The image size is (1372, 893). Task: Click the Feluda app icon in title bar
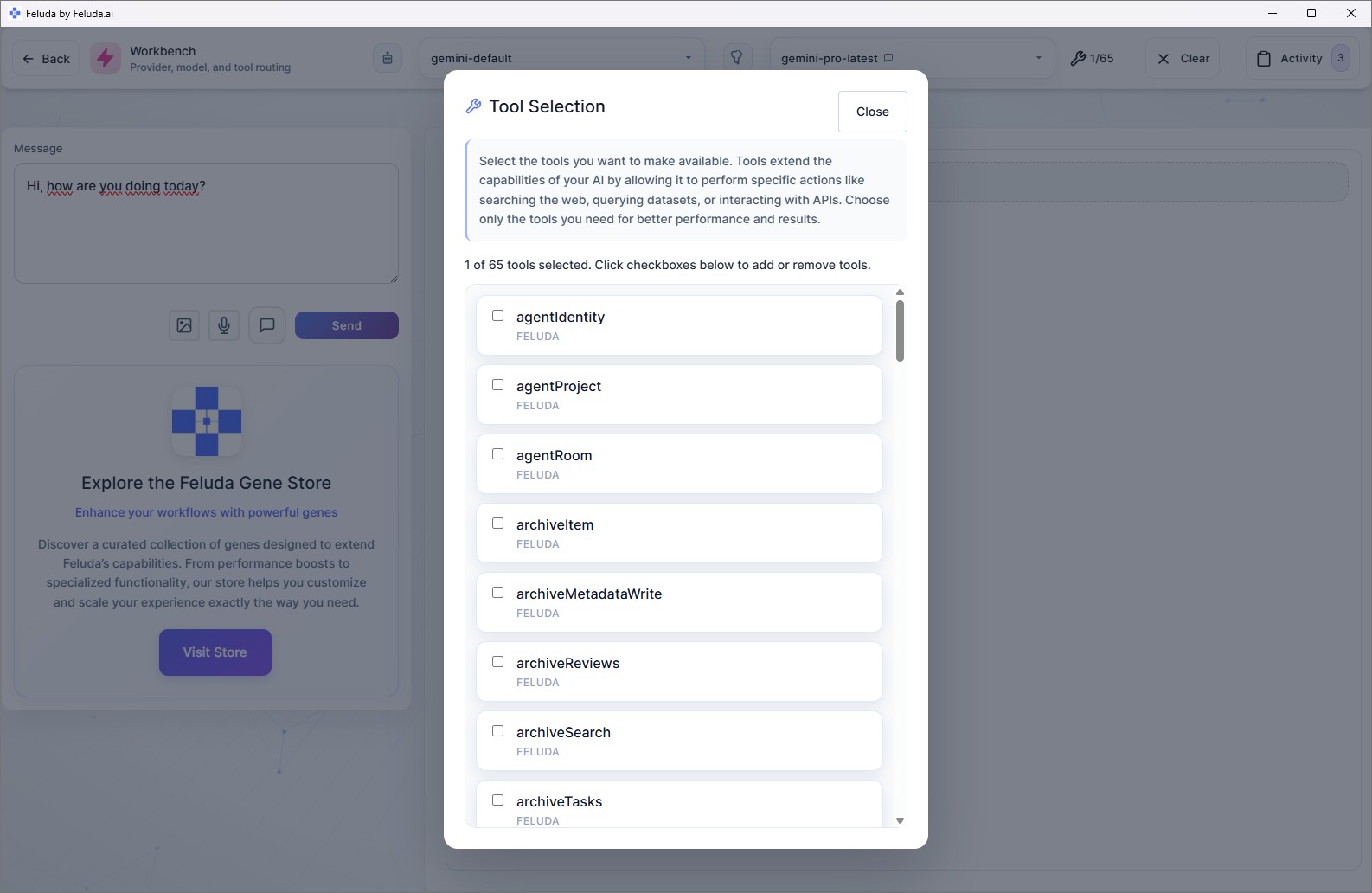pyautogui.click(x=15, y=13)
